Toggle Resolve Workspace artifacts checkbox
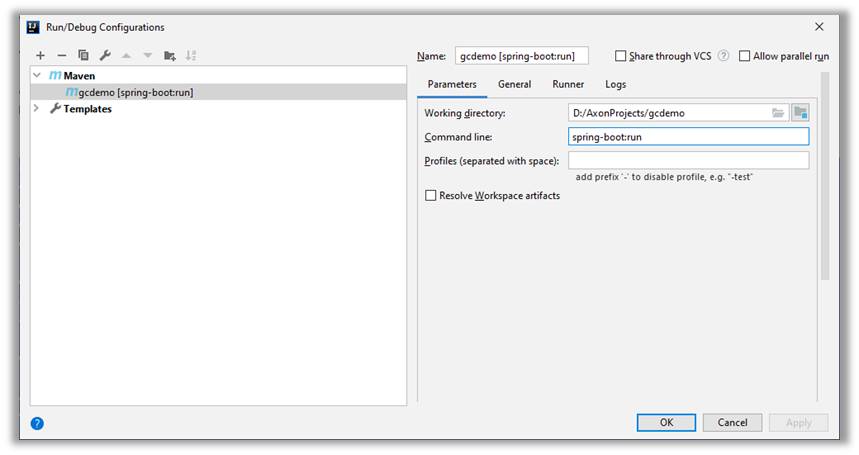 [431, 196]
